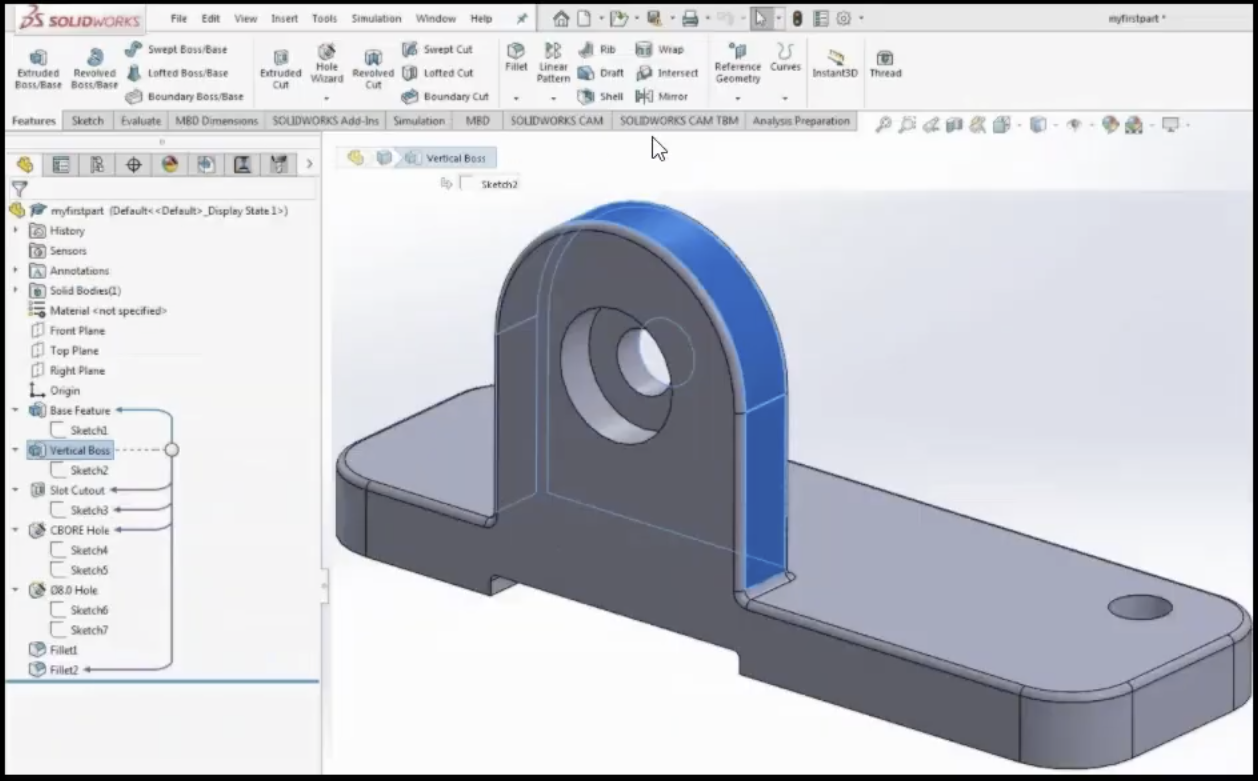Choose Boundary Boss/Base
1258x781 pixels.
click(x=184, y=97)
